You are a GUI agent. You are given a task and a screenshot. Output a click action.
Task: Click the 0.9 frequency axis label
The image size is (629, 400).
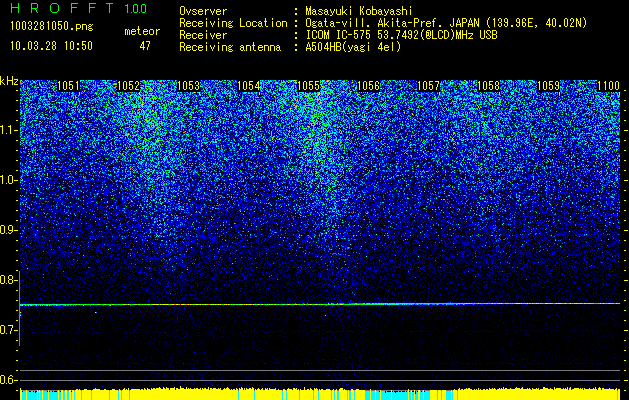(9, 230)
